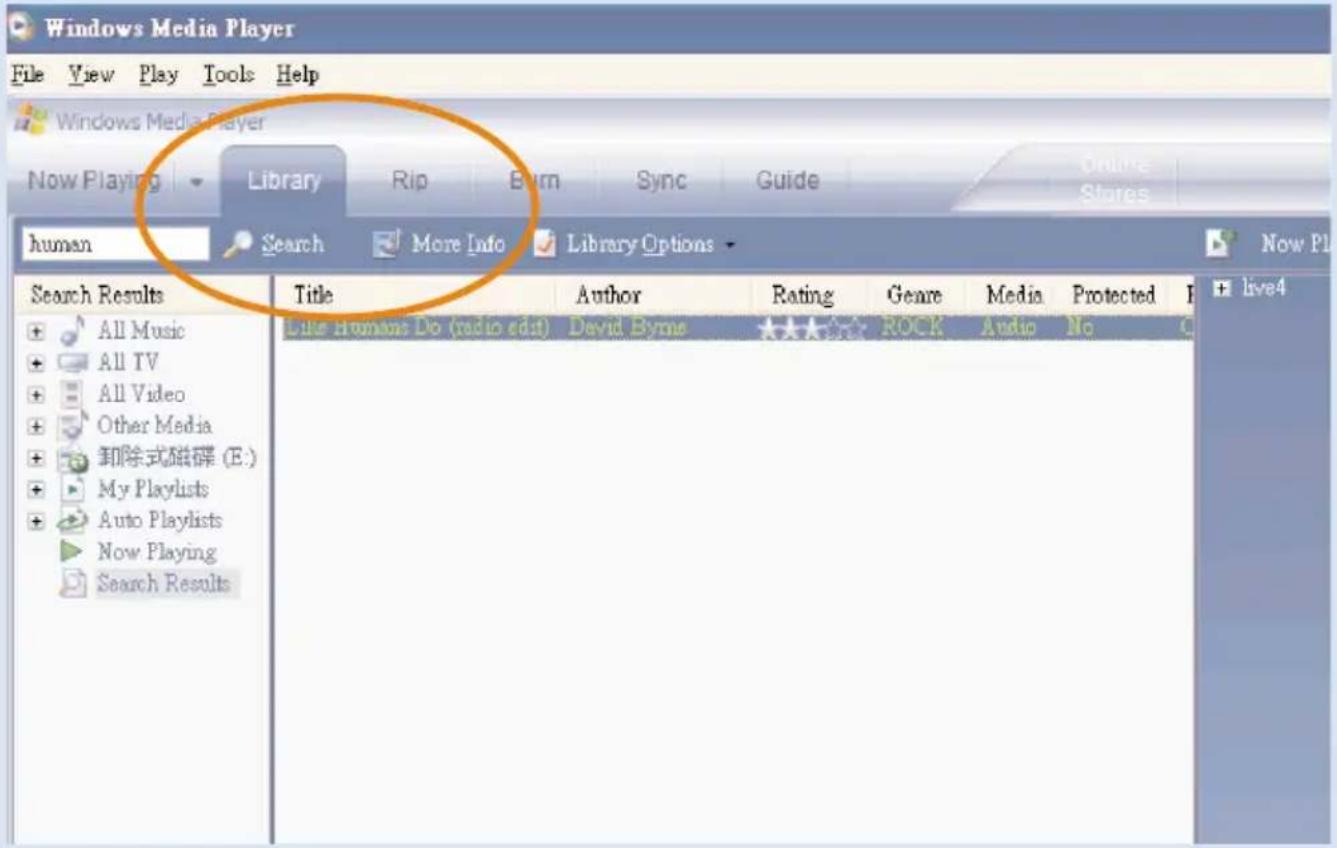Viewport: 1337px width, 848px height.
Task: Select the live4 playlist label
Action: pyautogui.click(x=1264, y=288)
